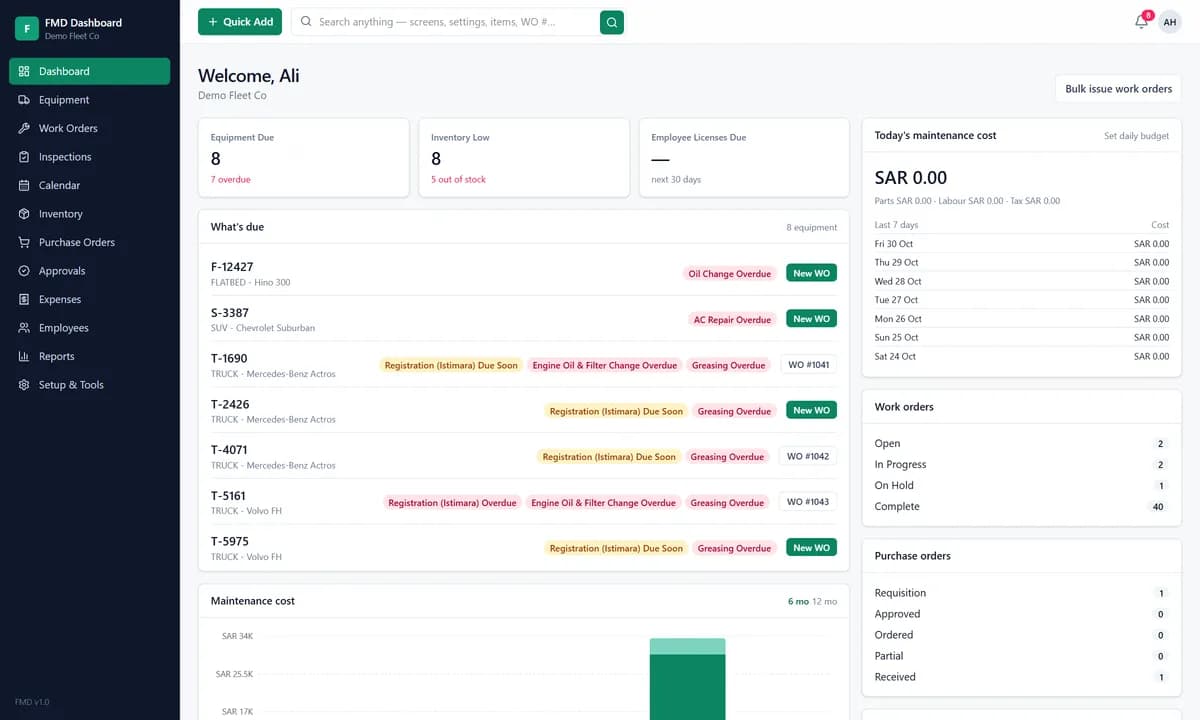
Task: Go to Inspections page
Action: tap(90, 157)
